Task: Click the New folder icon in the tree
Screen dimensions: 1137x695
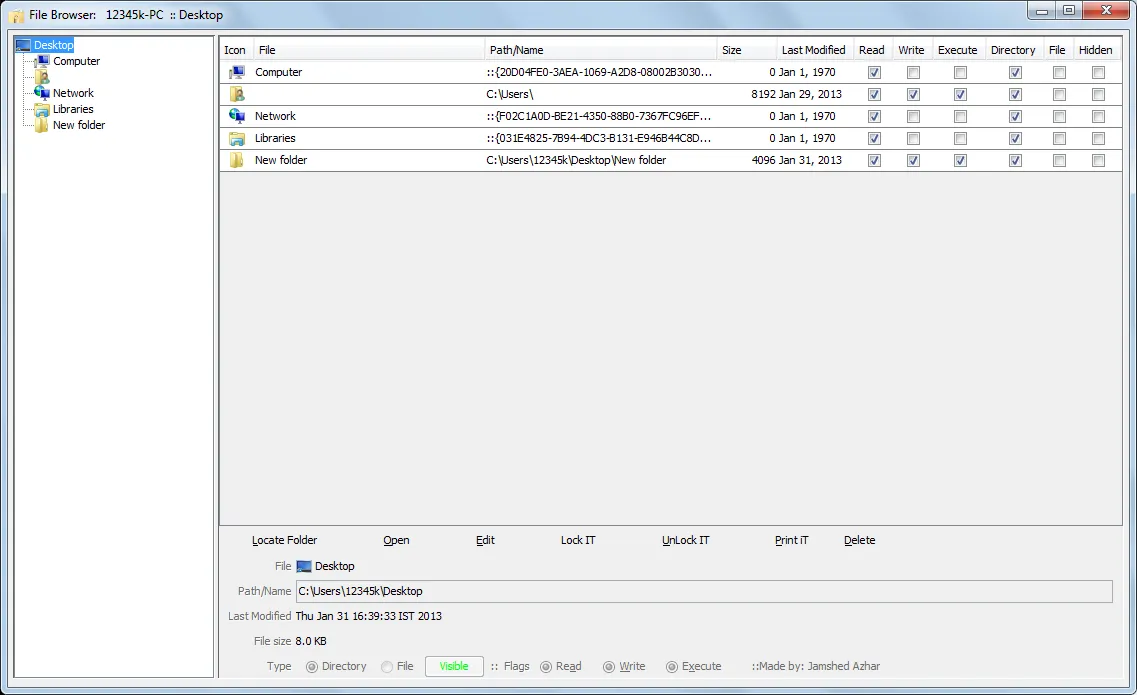Action: (42, 125)
